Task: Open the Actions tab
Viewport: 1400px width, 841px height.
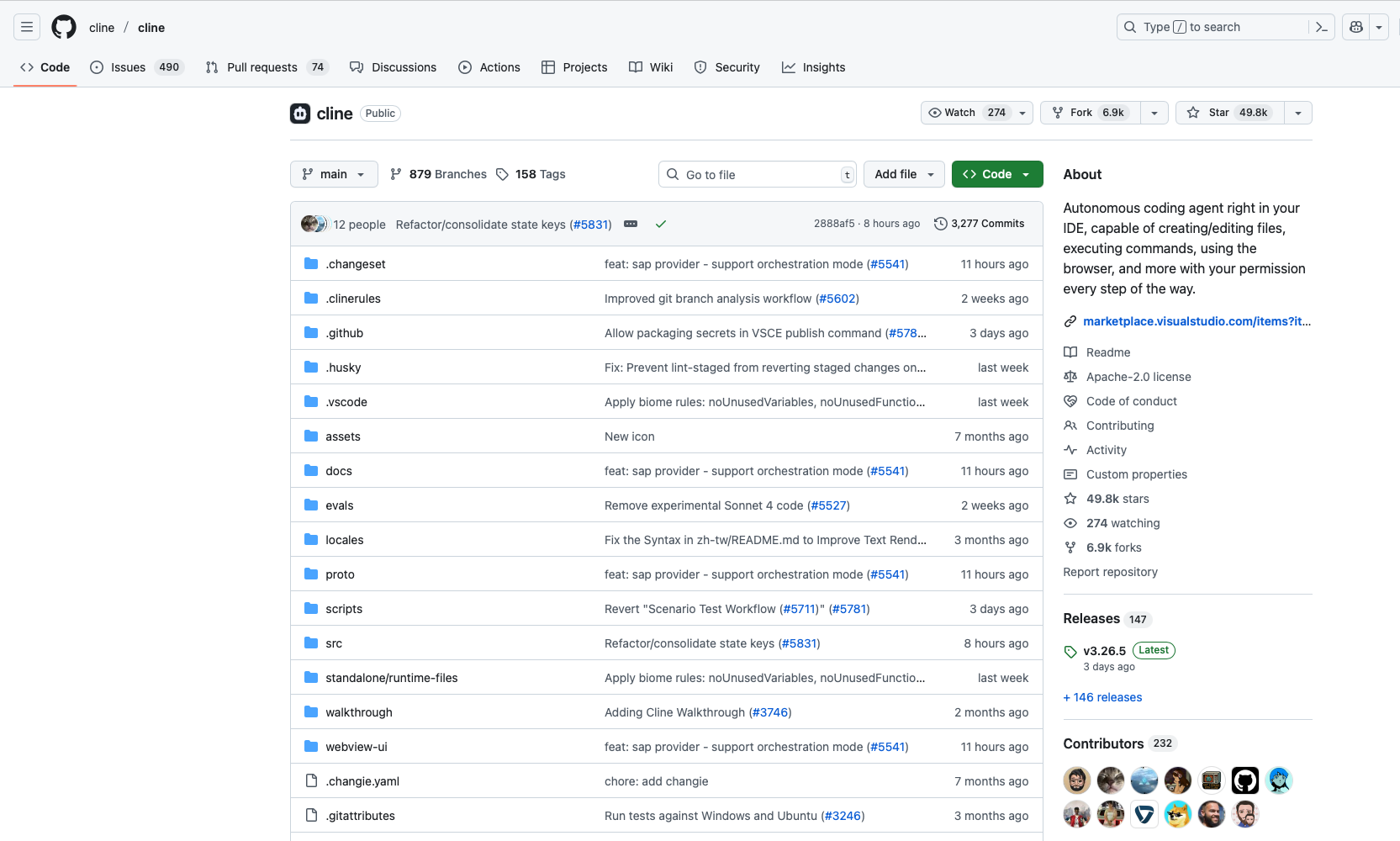Action: click(489, 67)
